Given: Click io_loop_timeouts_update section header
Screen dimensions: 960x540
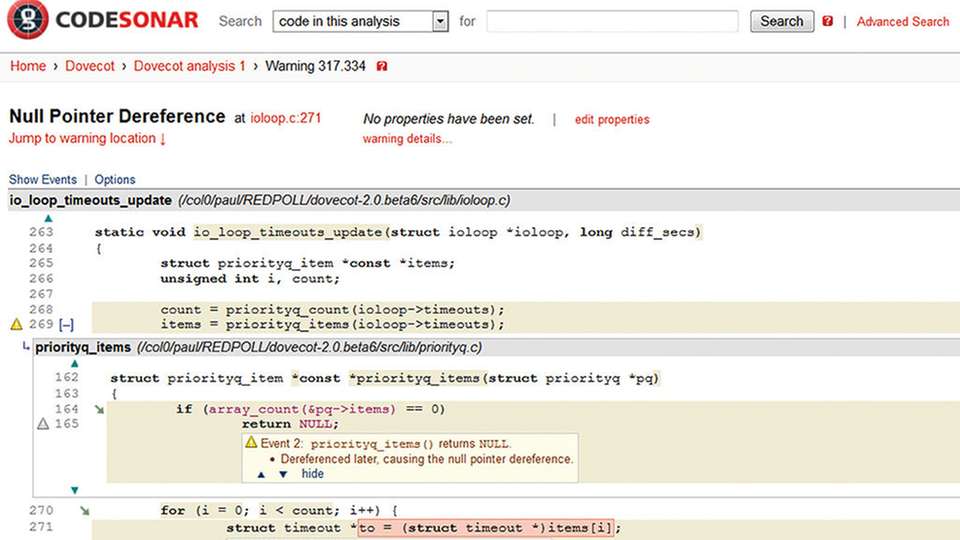Looking at the screenshot, I should (91, 201).
